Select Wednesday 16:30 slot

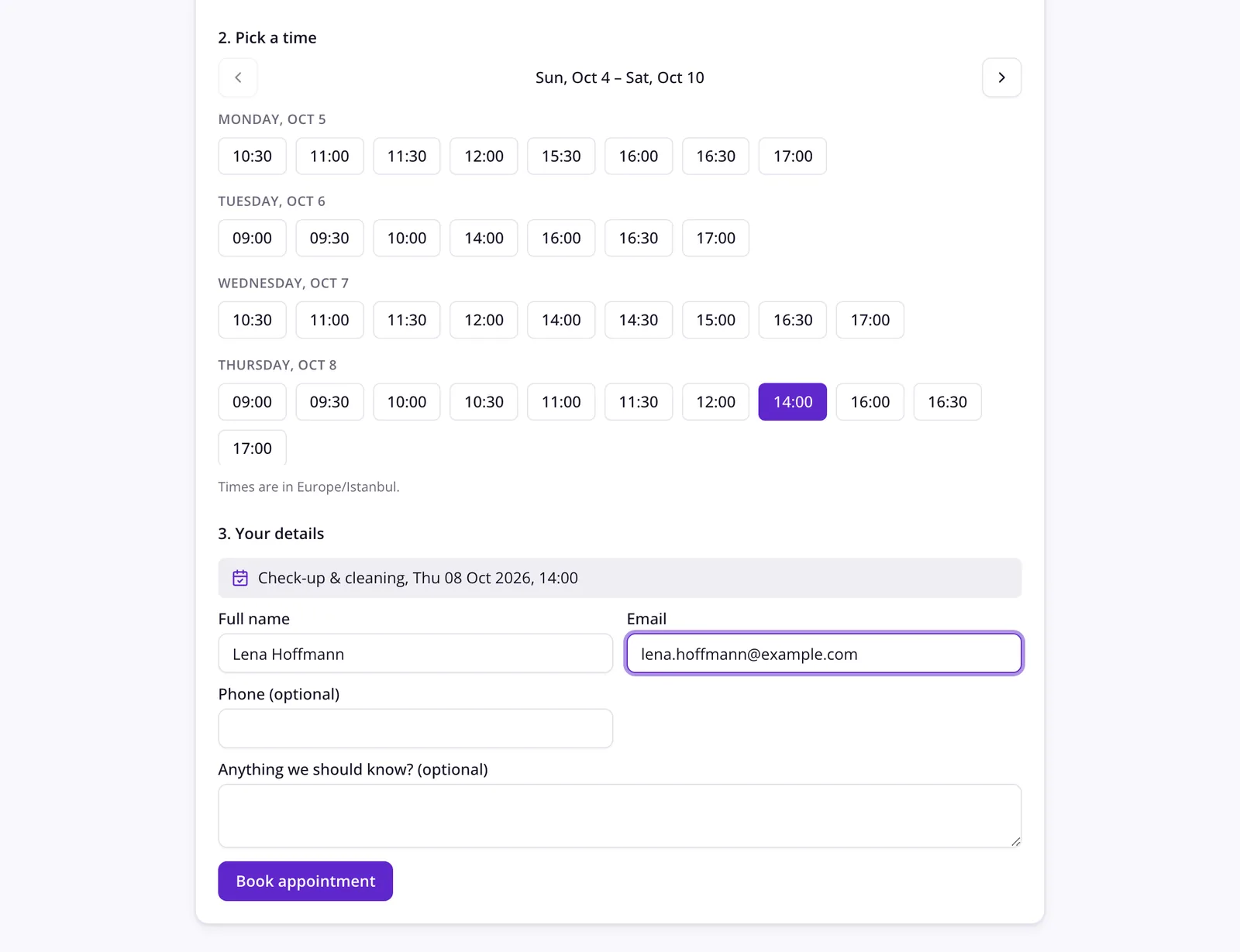792,320
